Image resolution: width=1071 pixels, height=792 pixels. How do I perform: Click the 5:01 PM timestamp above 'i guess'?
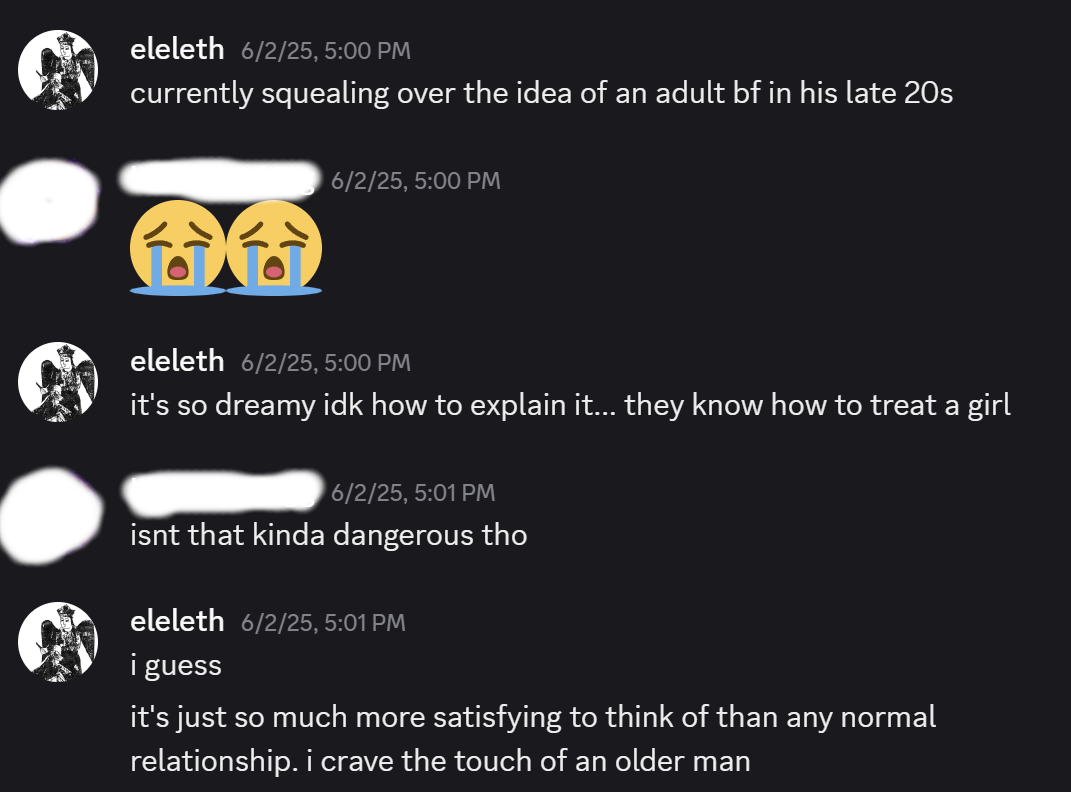pyautogui.click(x=323, y=622)
